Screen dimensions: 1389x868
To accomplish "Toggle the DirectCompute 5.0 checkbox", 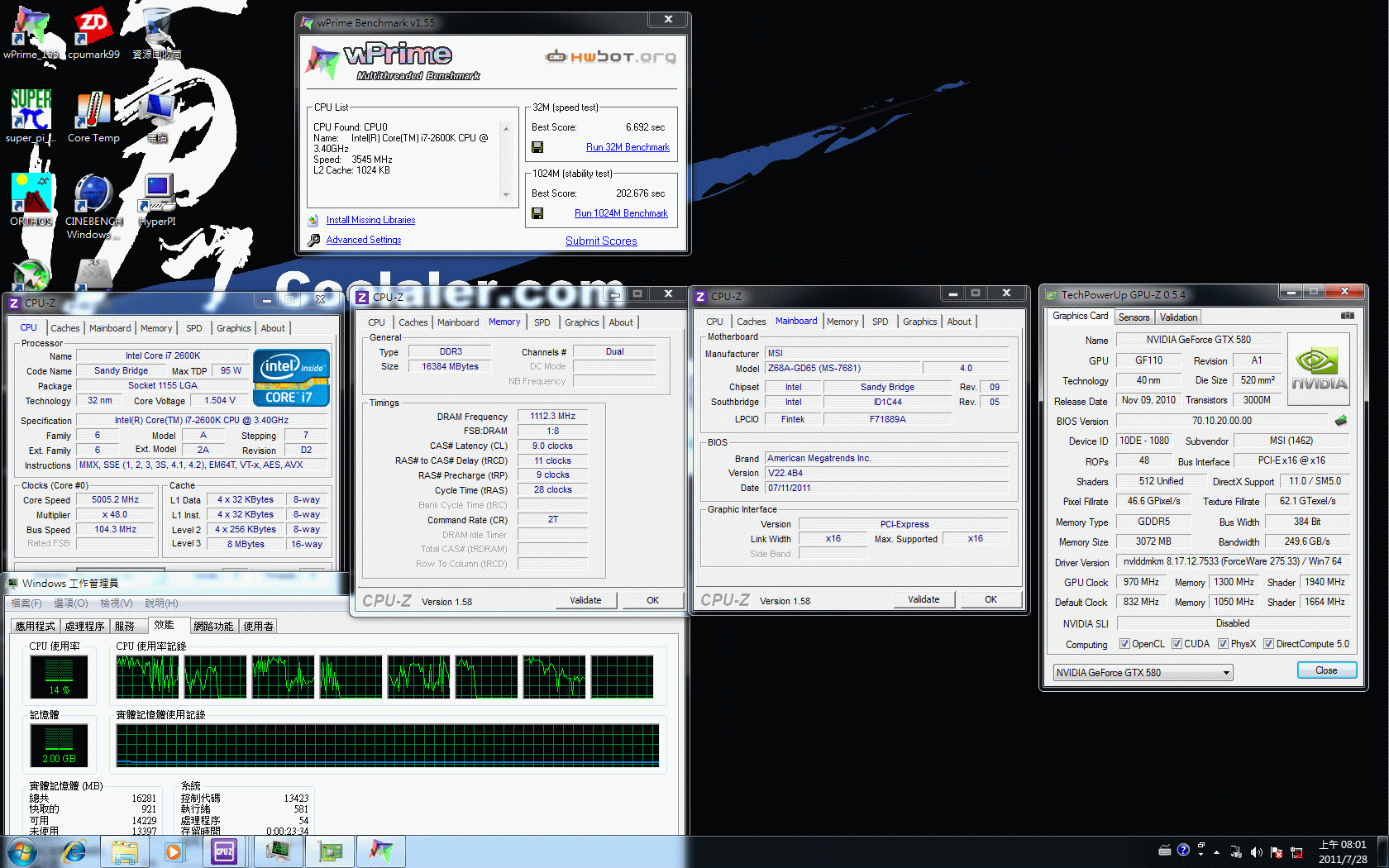I will [1268, 644].
